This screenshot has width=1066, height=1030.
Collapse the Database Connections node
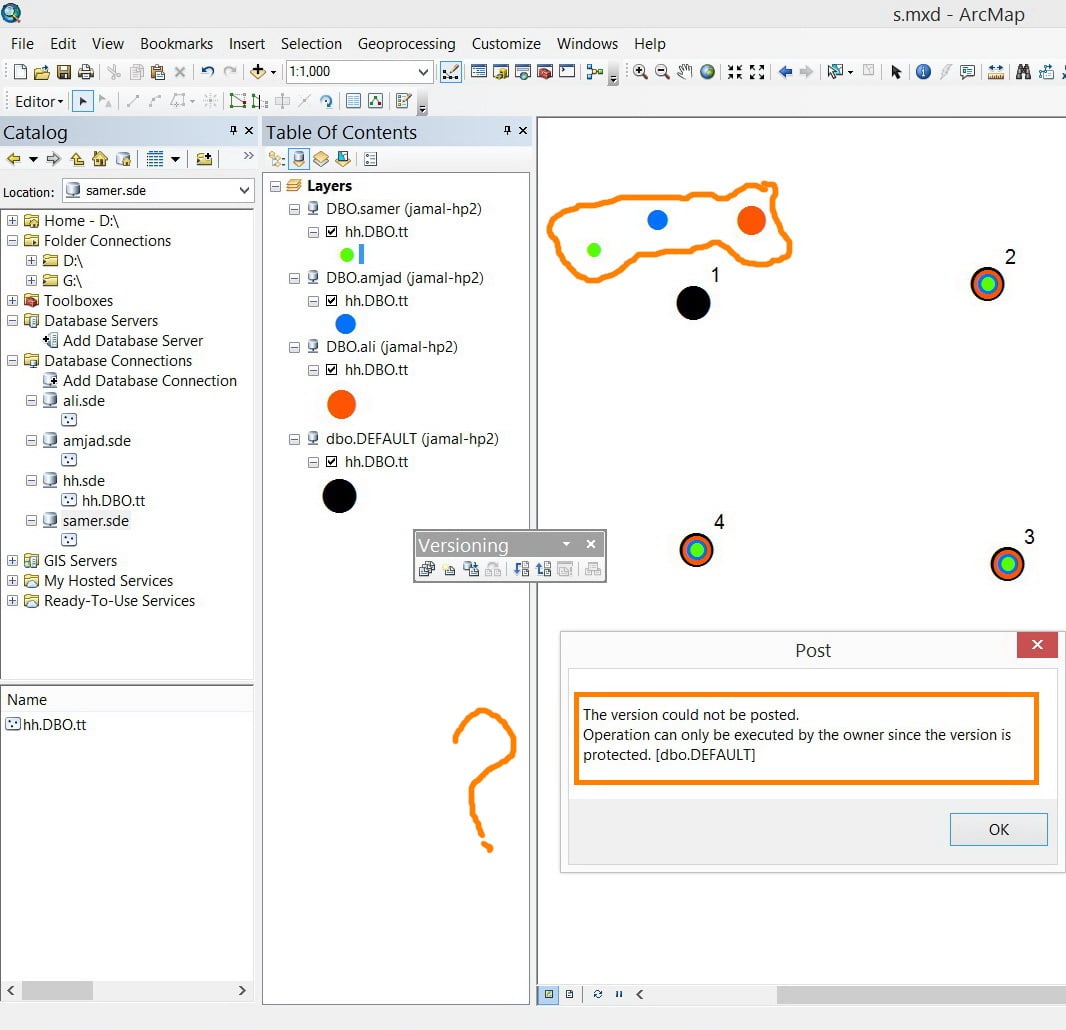pyautogui.click(x=12, y=360)
